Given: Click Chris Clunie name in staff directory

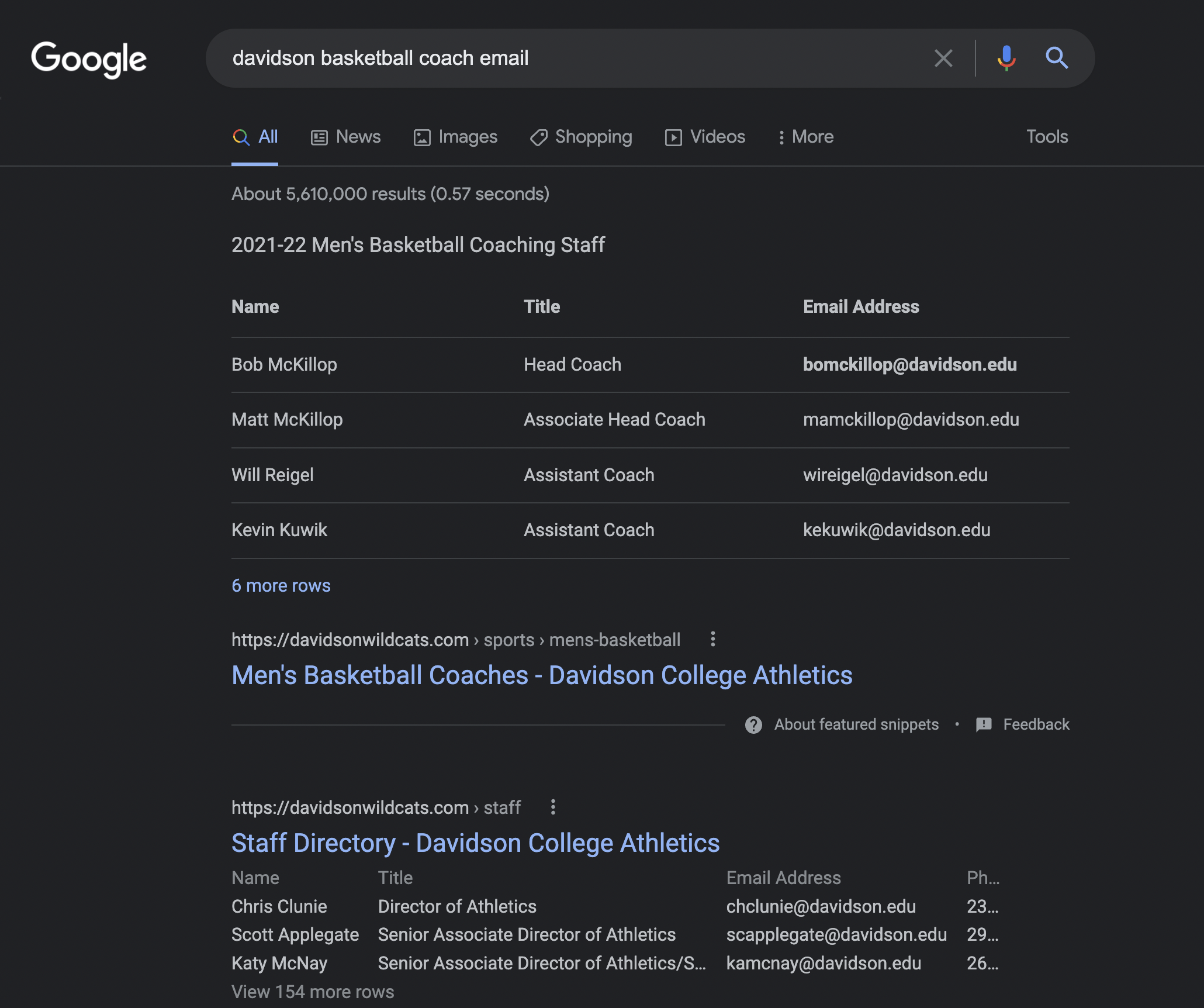Looking at the screenshot, I should (x=279, y=906).
